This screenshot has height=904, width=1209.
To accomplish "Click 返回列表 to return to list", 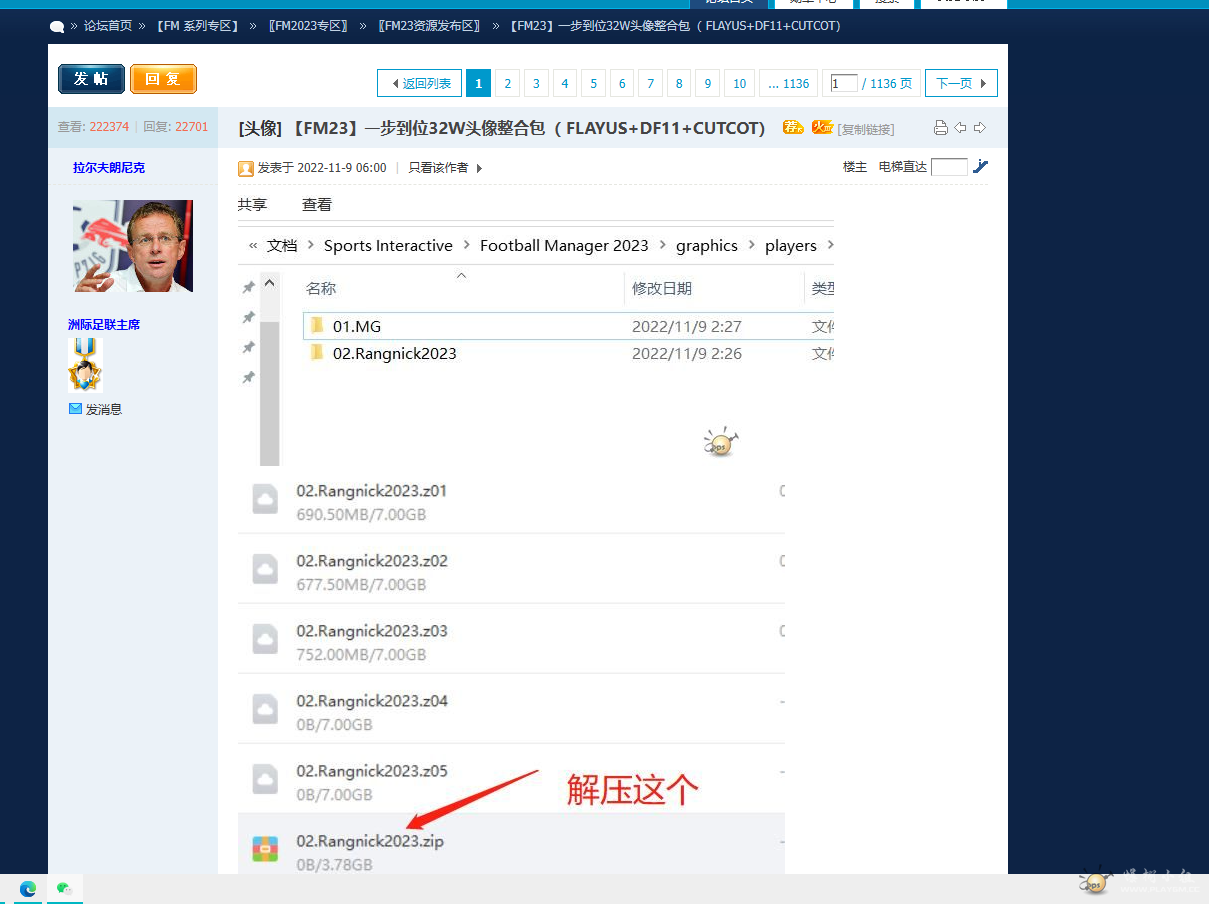I will coord(419,83).
